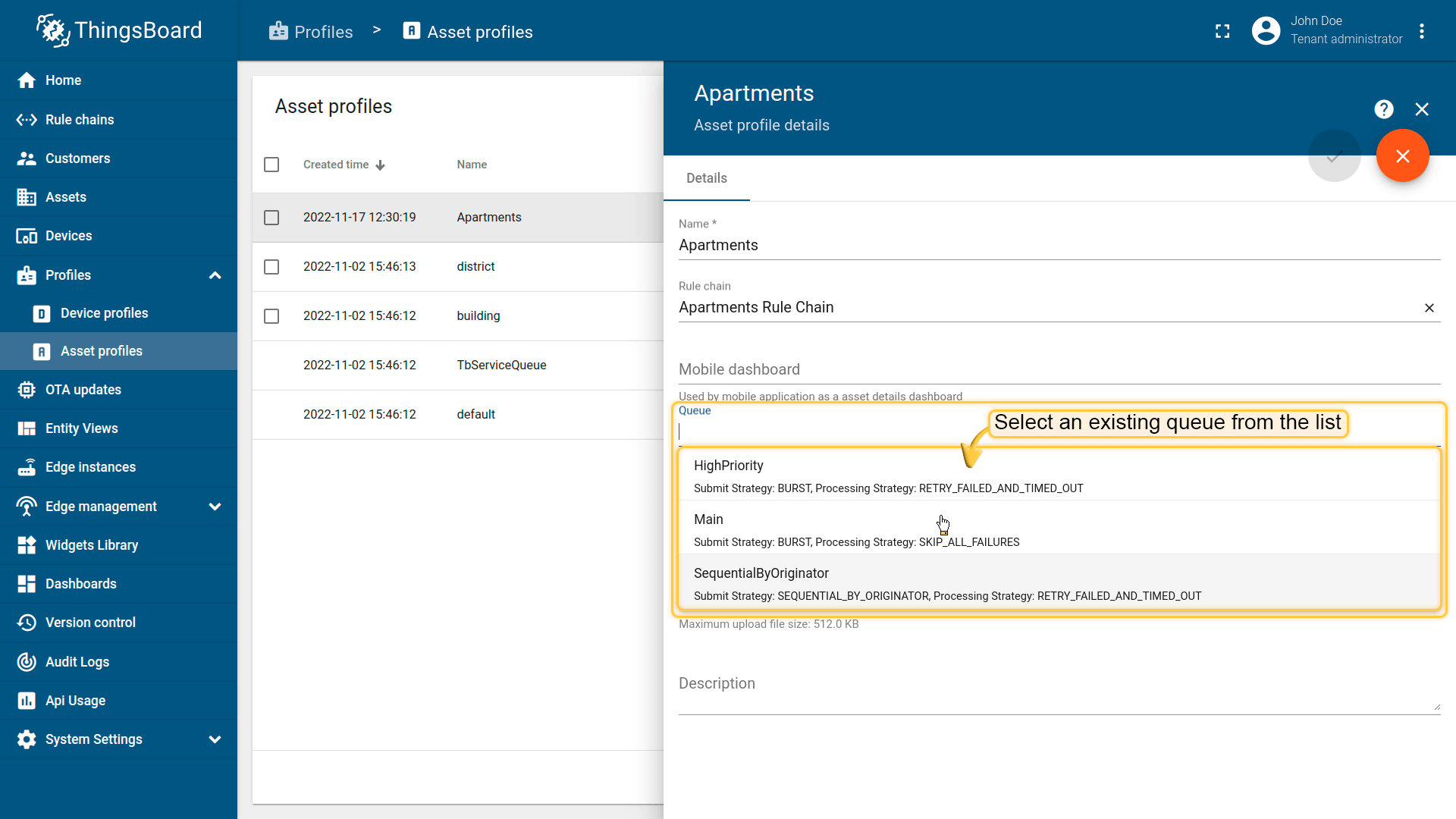Go to Device profiles menu item

tap(104, 313)
